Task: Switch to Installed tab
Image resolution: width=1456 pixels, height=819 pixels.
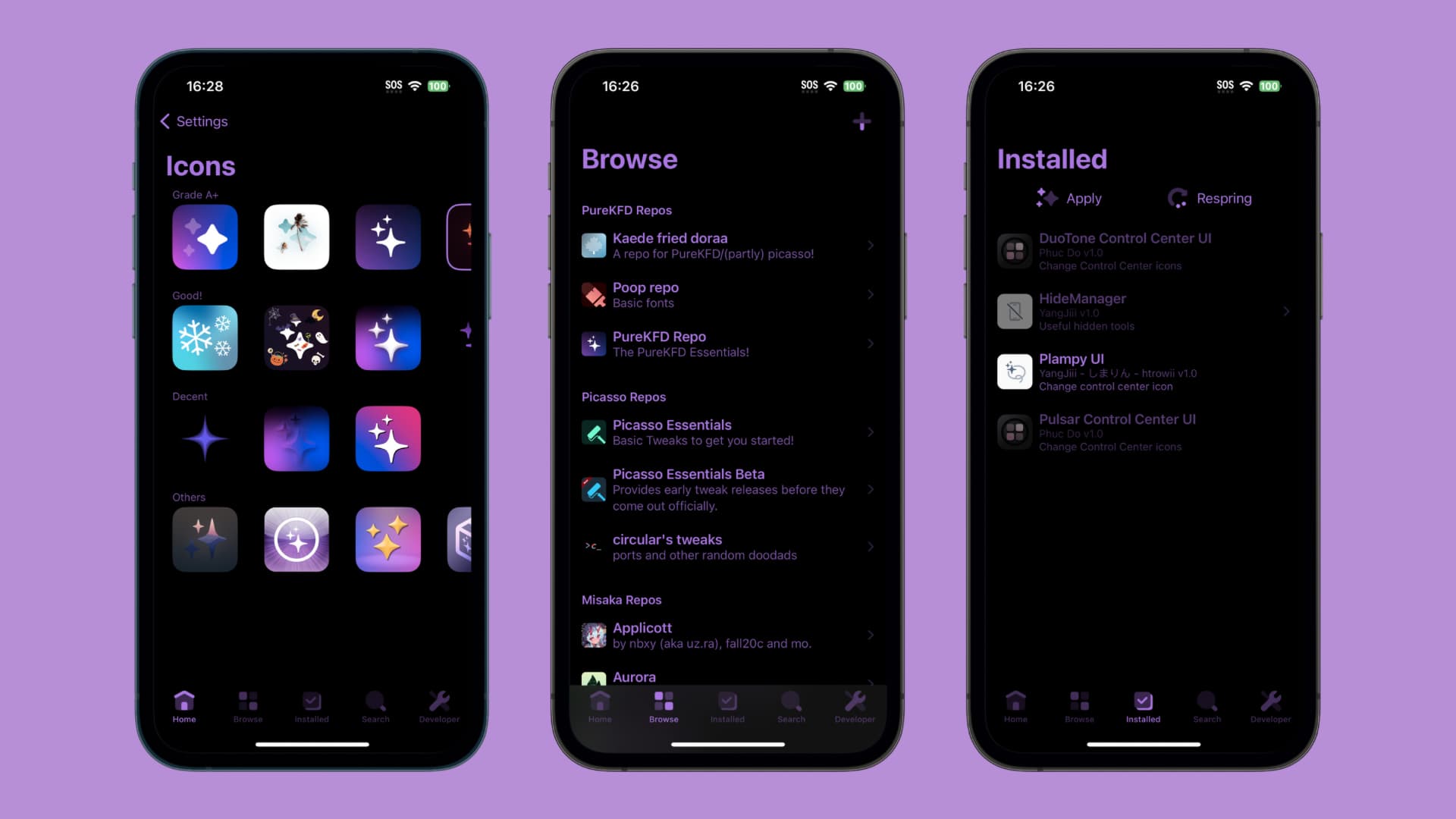Action: (727, 707)
